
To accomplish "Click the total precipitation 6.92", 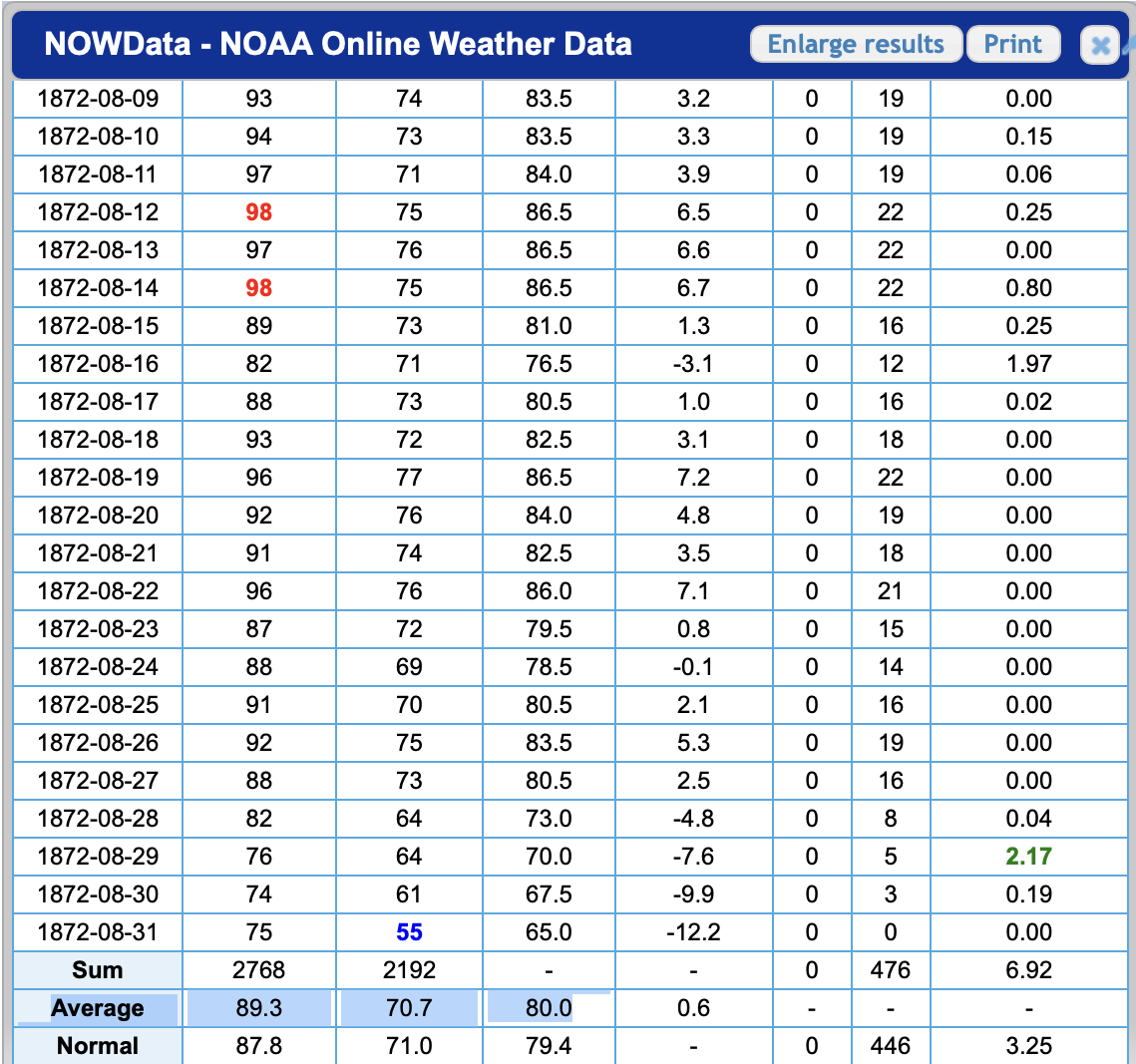I will pos(1028,970).
